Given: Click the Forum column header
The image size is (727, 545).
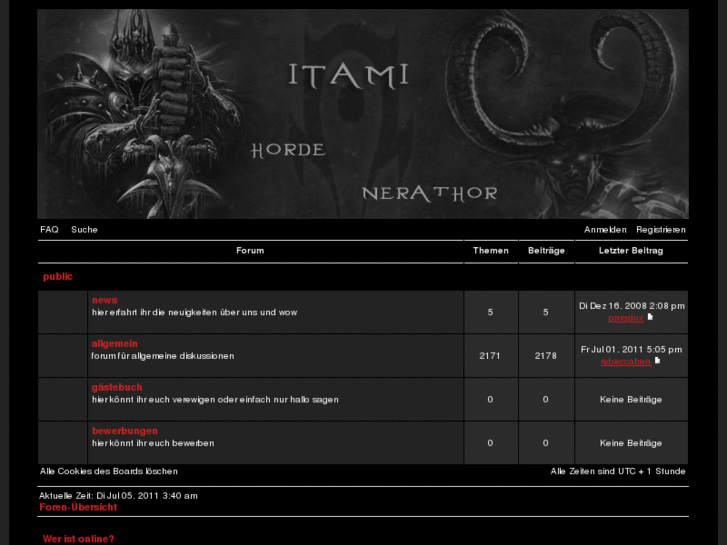Looking at the screenshot, I should pyautogui.click(x=250, y=251).
